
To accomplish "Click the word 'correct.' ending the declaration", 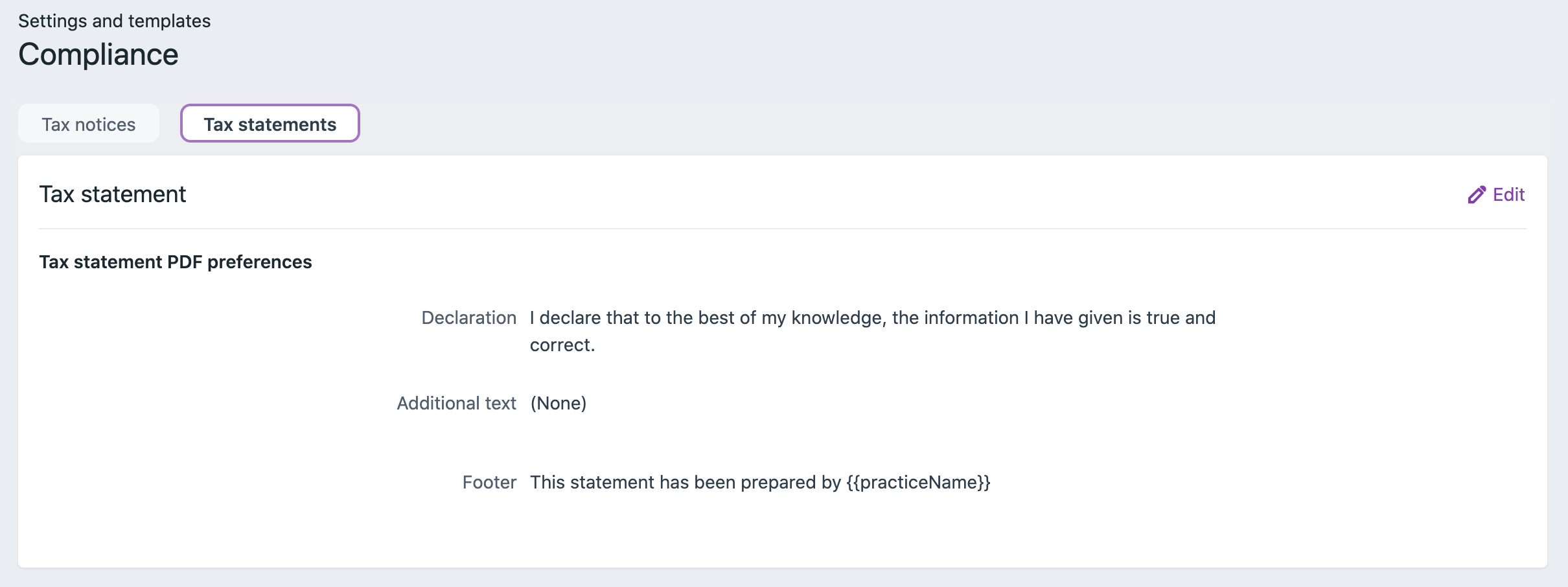I will click(562, 345).
